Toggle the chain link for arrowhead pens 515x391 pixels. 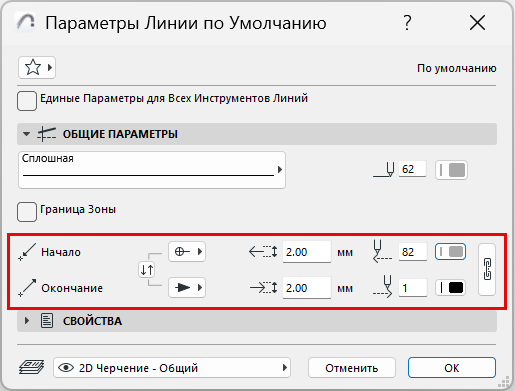pos(487,269)
